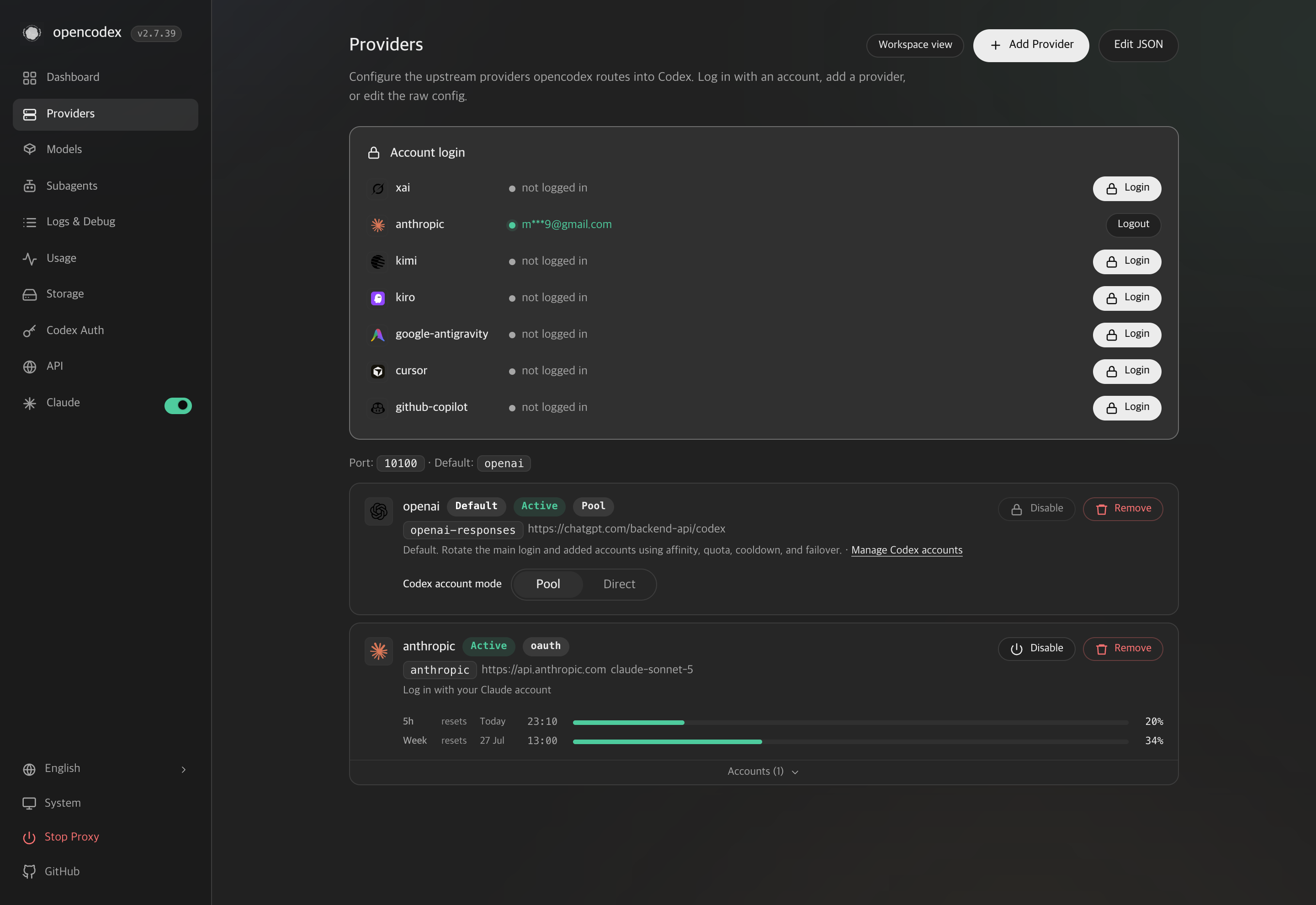The height and width of the screenshot is (905, 1316).
Task: Click the Models cube icon
Action: (29, 150)
